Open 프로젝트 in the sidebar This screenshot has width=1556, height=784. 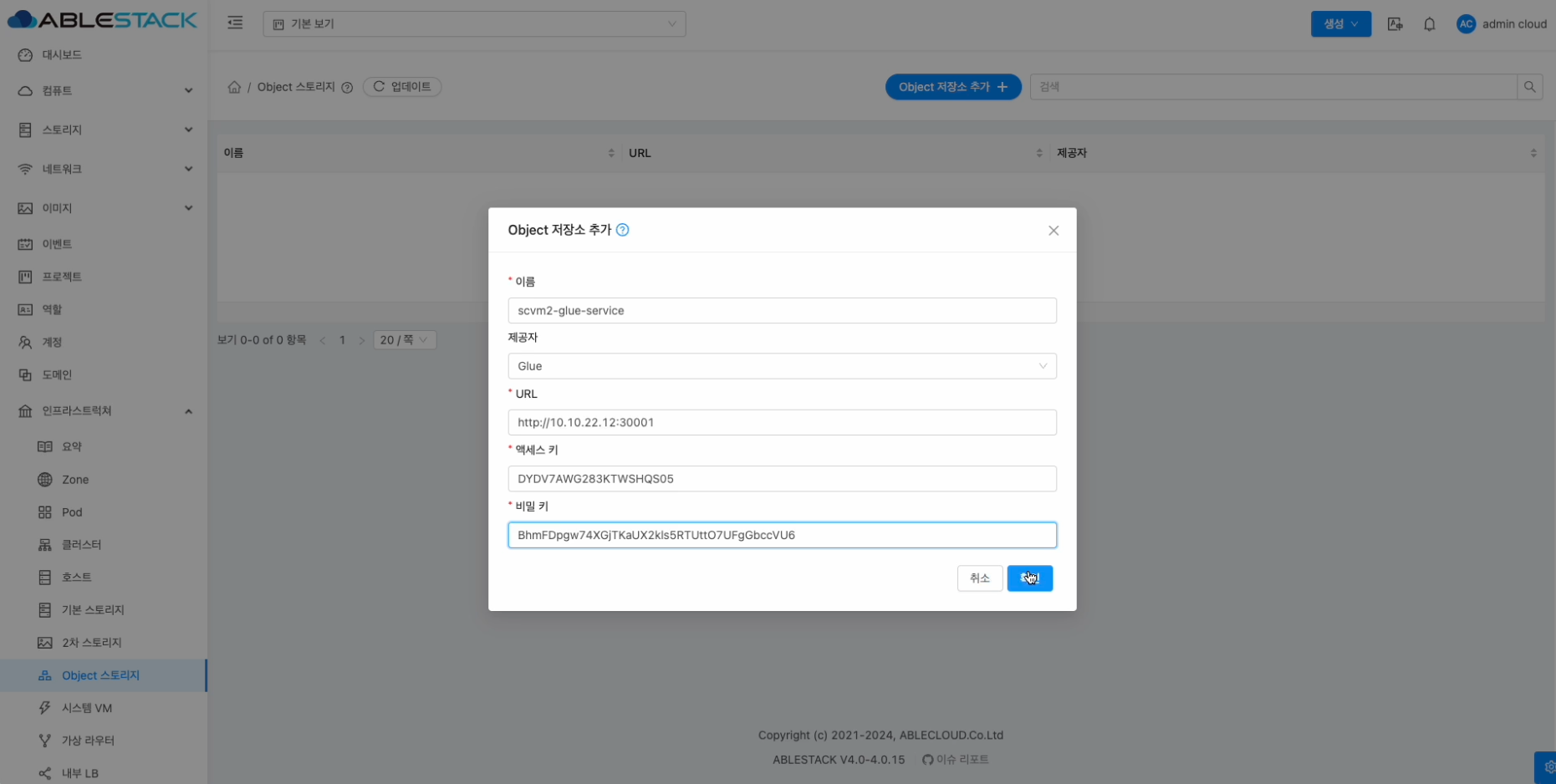coord(104,277)
